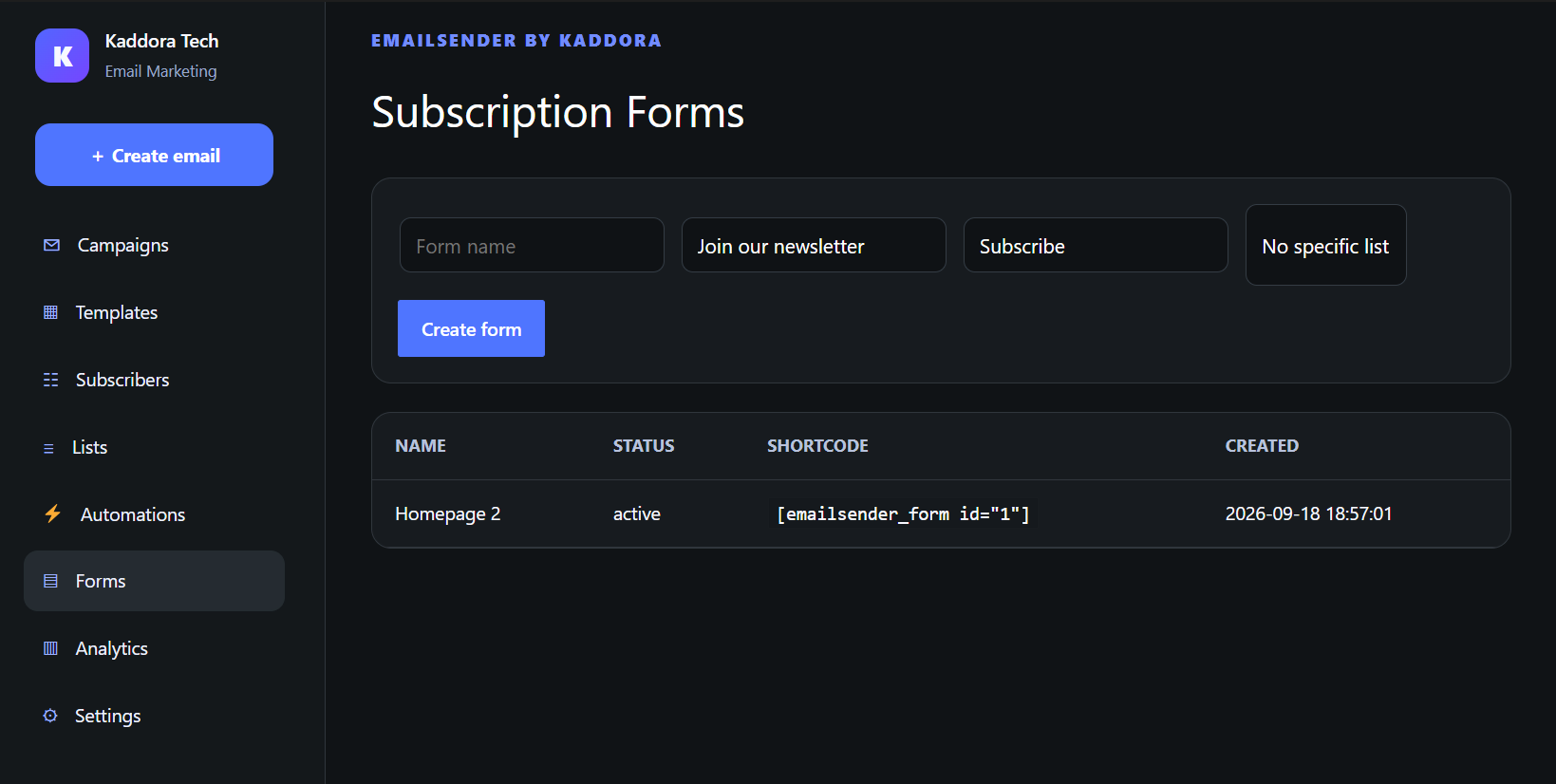
Task: Open Campaigns via envelope icon
Action: (51, 245)
